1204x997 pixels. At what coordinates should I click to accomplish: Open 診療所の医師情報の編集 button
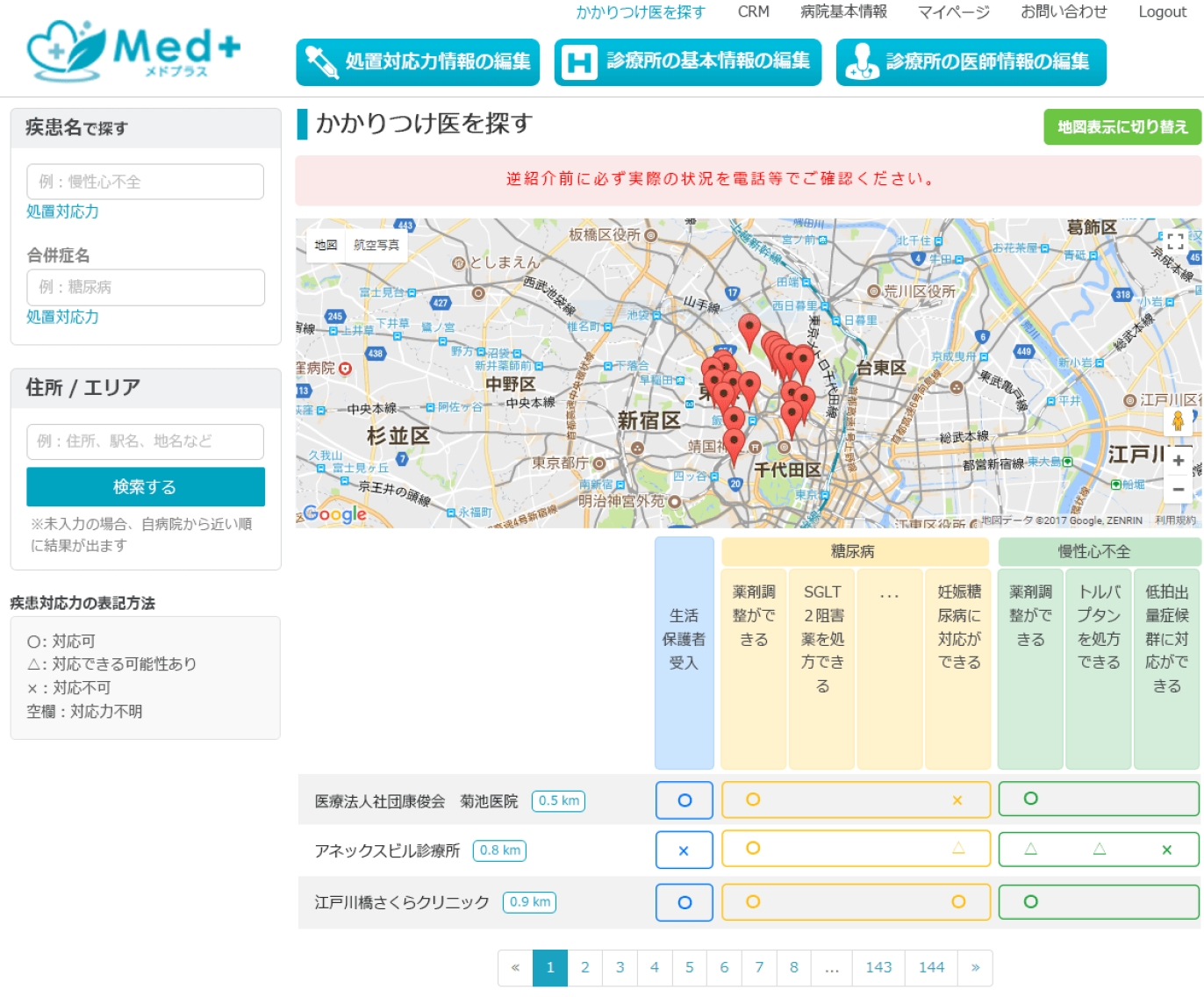point(971,62)
